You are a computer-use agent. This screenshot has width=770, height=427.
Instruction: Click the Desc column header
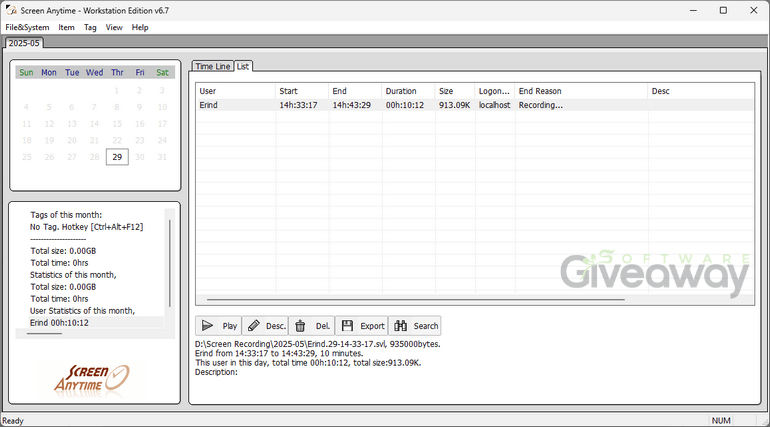tap(701, 91)
